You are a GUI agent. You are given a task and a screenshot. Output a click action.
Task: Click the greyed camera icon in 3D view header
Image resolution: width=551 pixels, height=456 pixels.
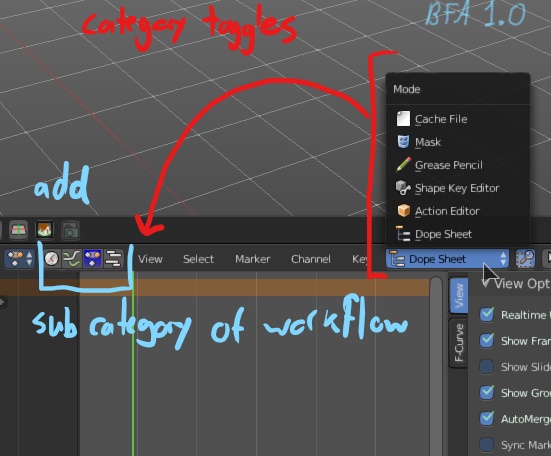[x=70, y=230]
